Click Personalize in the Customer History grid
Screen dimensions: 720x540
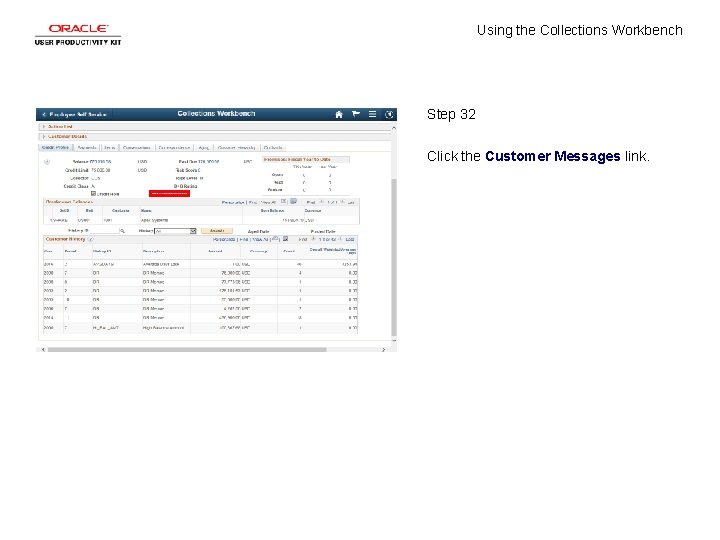225,240
